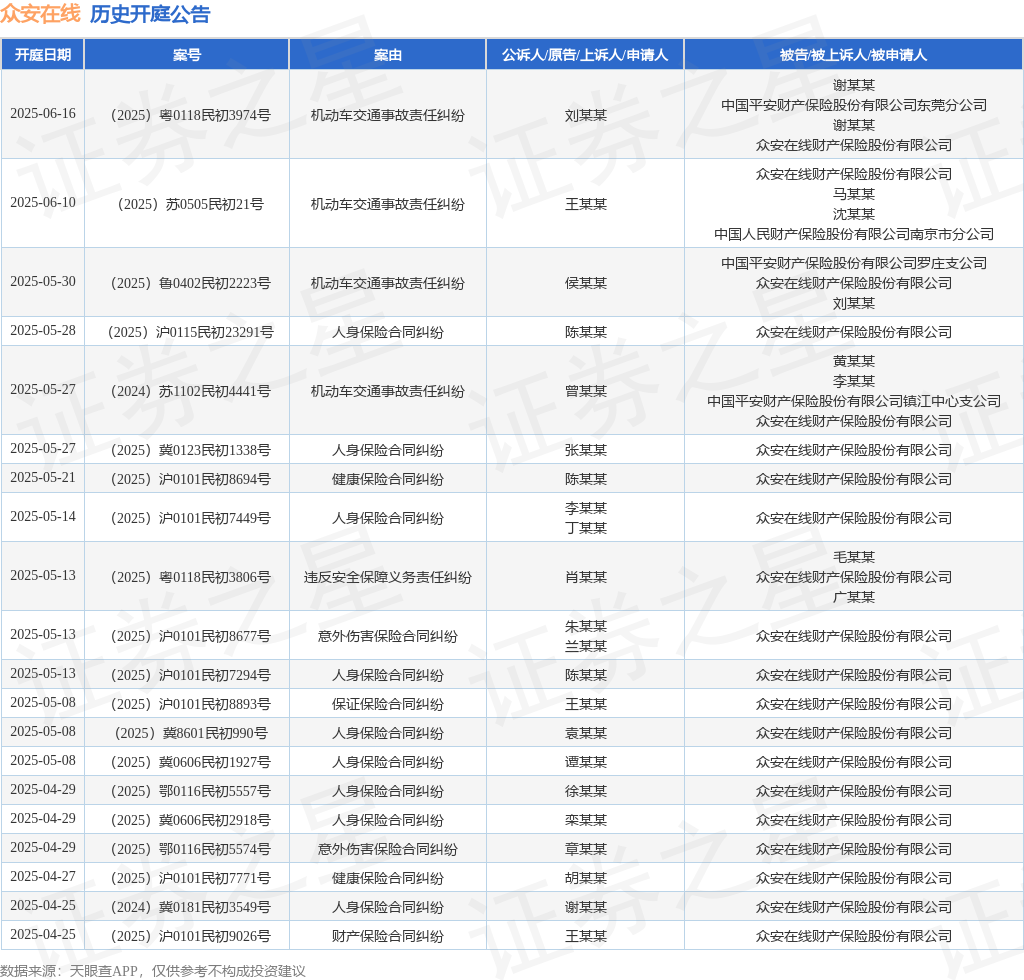
Task: Select case number (2025)苏0505民初21号
Action: [x=190, y=204]
